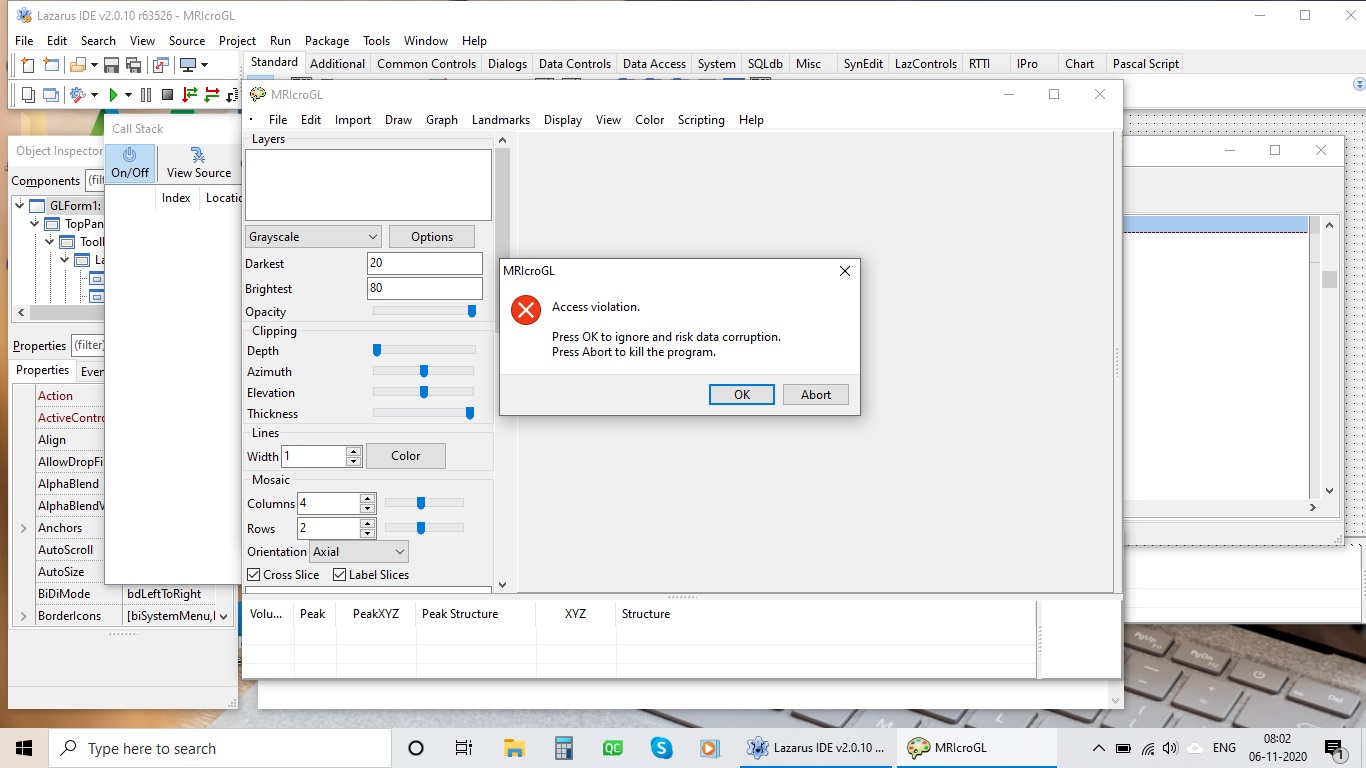Click View Source in Call Stack
1366x768 pixels.
198,163
